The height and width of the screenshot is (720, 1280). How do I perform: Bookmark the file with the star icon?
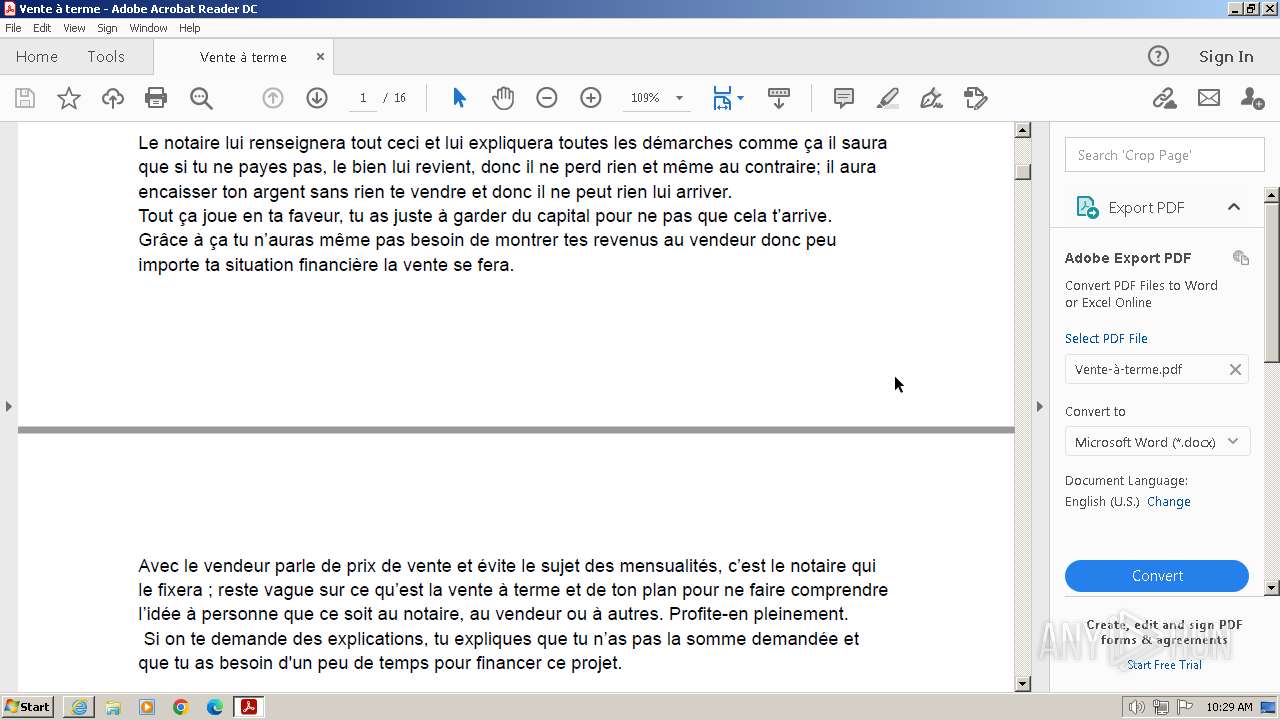pyautogui.click(x=69, y=98)
